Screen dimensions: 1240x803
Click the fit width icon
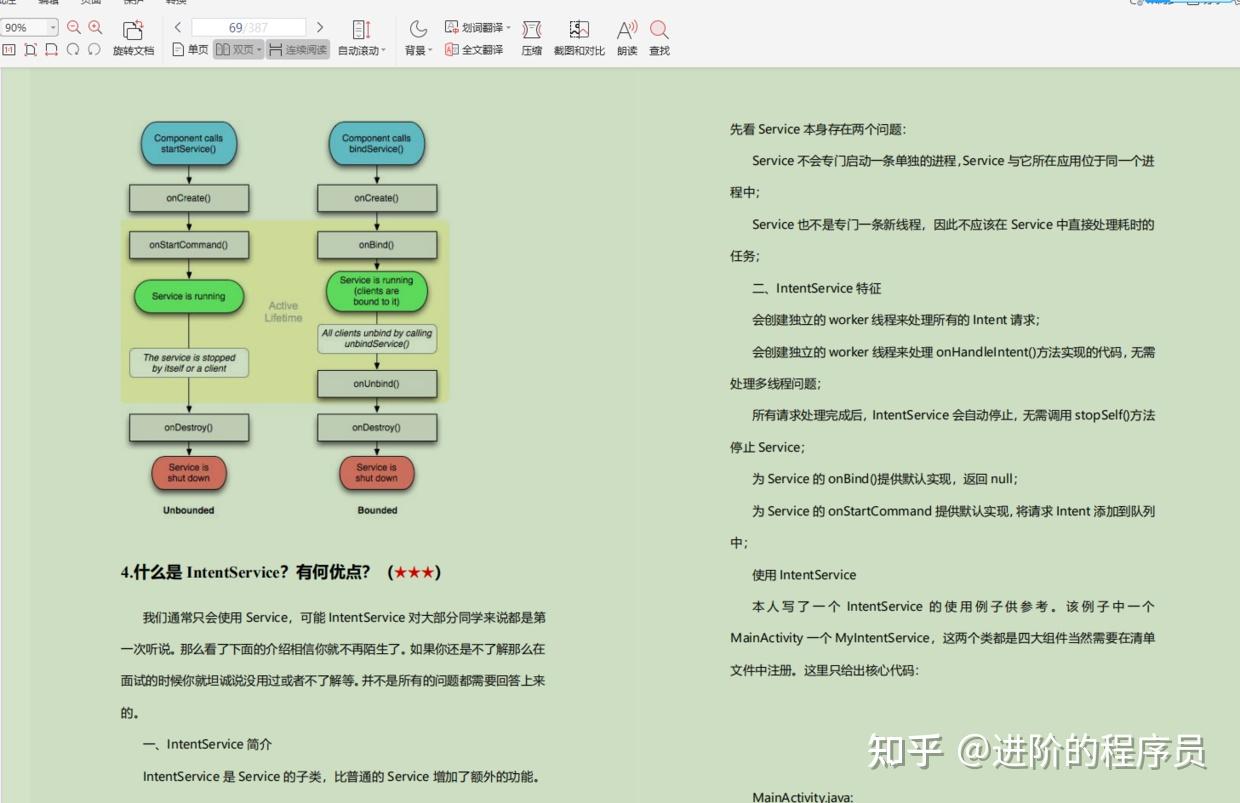click(x=51, y=50)
